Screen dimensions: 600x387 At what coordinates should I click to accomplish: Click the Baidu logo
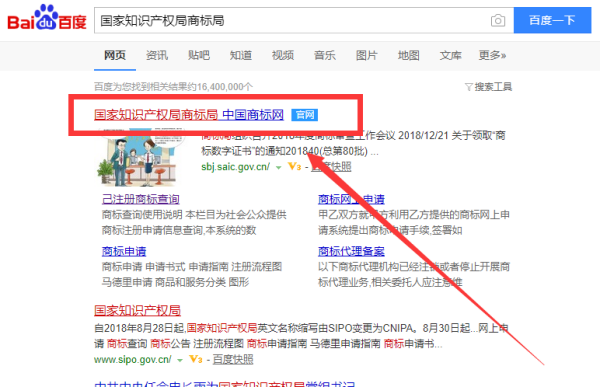(47, 18)
